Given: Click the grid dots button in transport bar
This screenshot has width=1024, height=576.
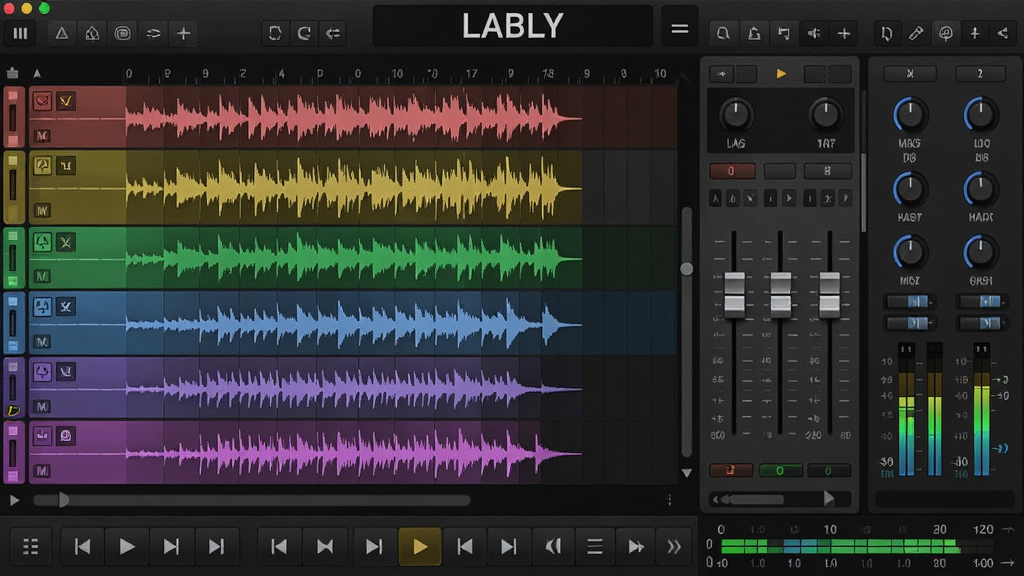Looking at the screenshot, I should click(30, 547).
